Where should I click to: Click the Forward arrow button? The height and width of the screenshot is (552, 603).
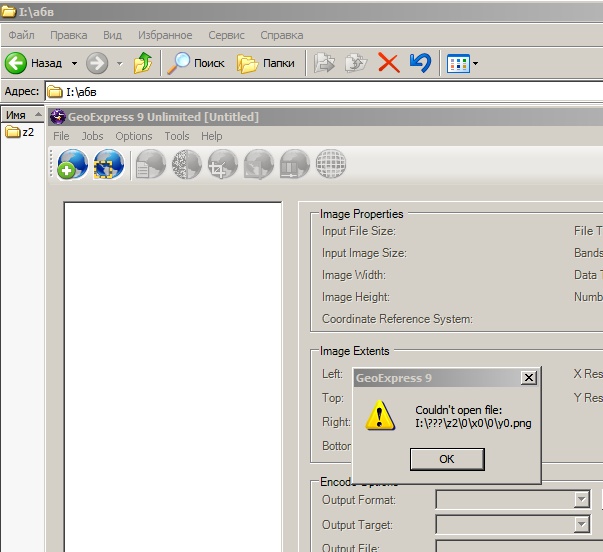(97, 63)
